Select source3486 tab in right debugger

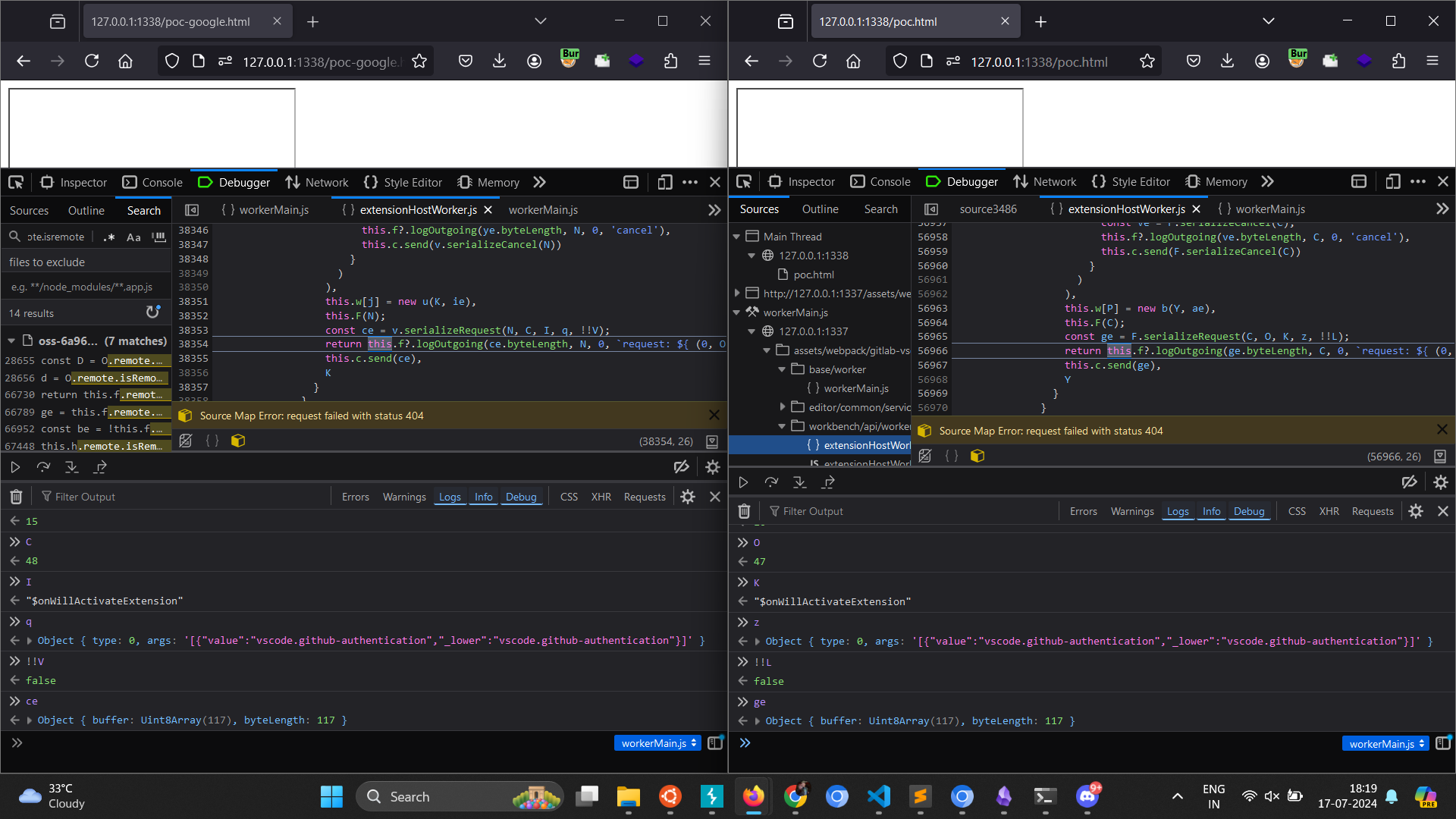pos(988,209)
